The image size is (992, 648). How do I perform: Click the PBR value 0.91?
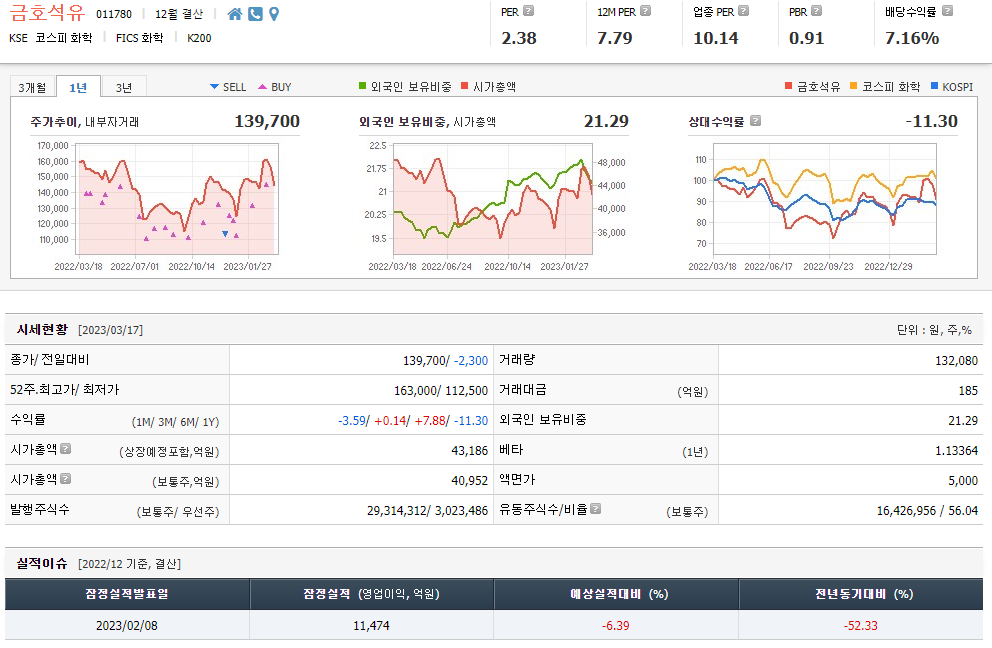click(807, 38)
